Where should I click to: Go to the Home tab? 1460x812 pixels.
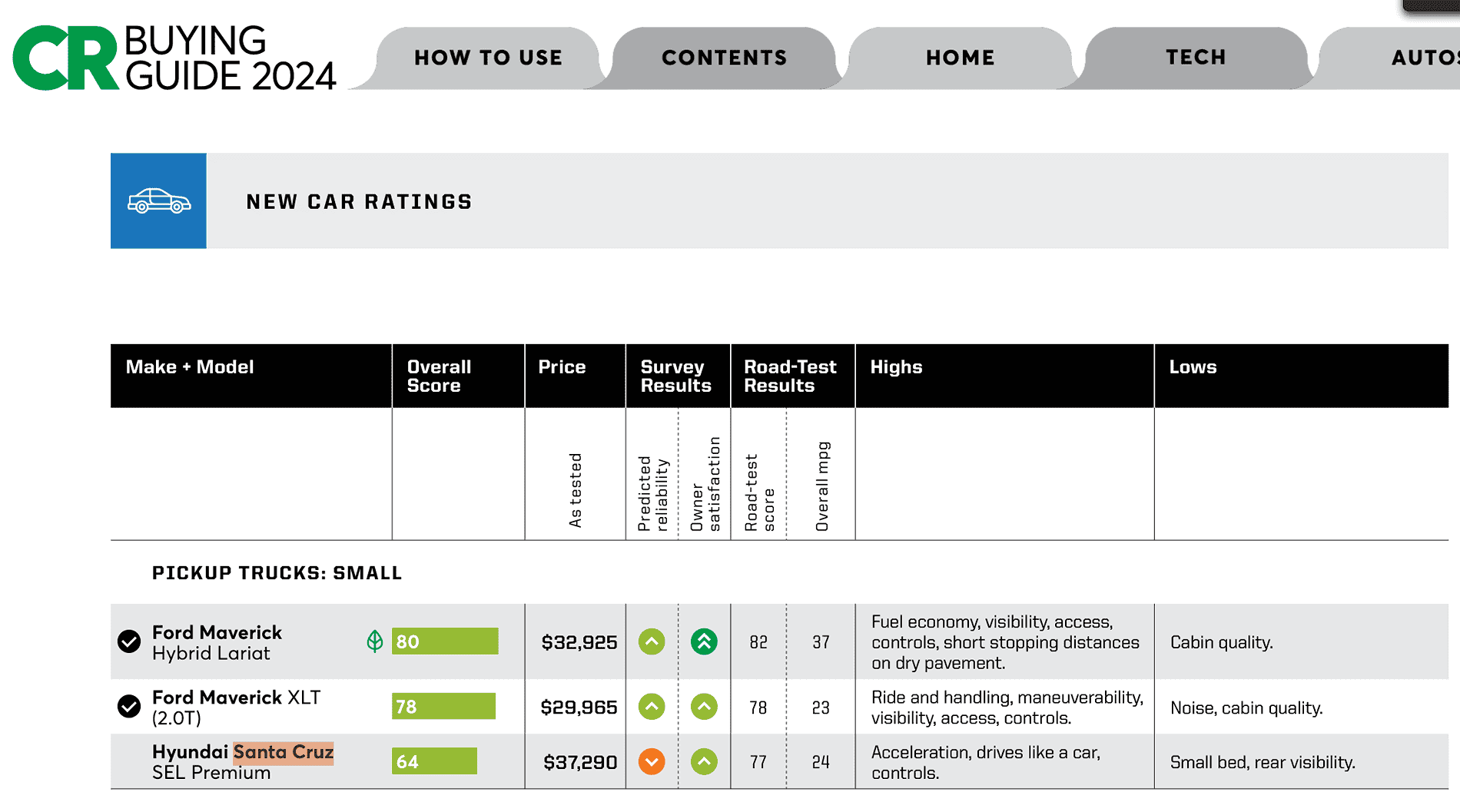960,58
